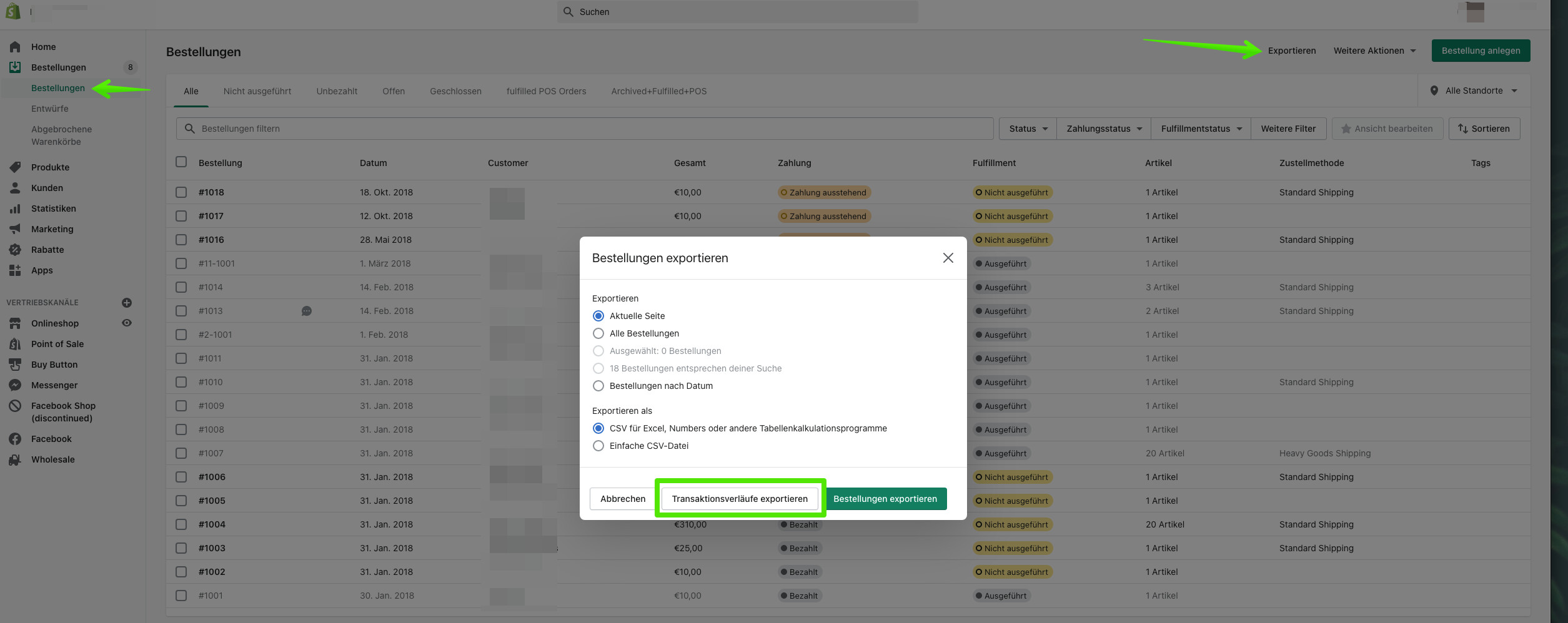Click the Shopify logo
Viewport: 1568px width, 623px height.
point(12,11)
